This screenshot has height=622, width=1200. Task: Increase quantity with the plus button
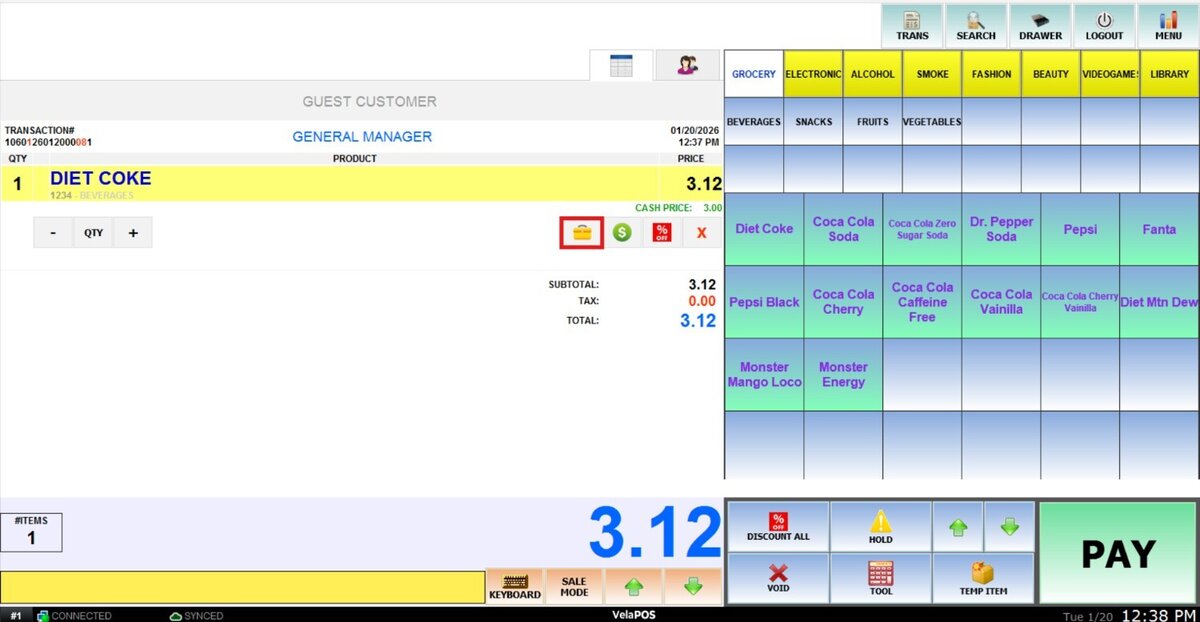click(132, 232)
